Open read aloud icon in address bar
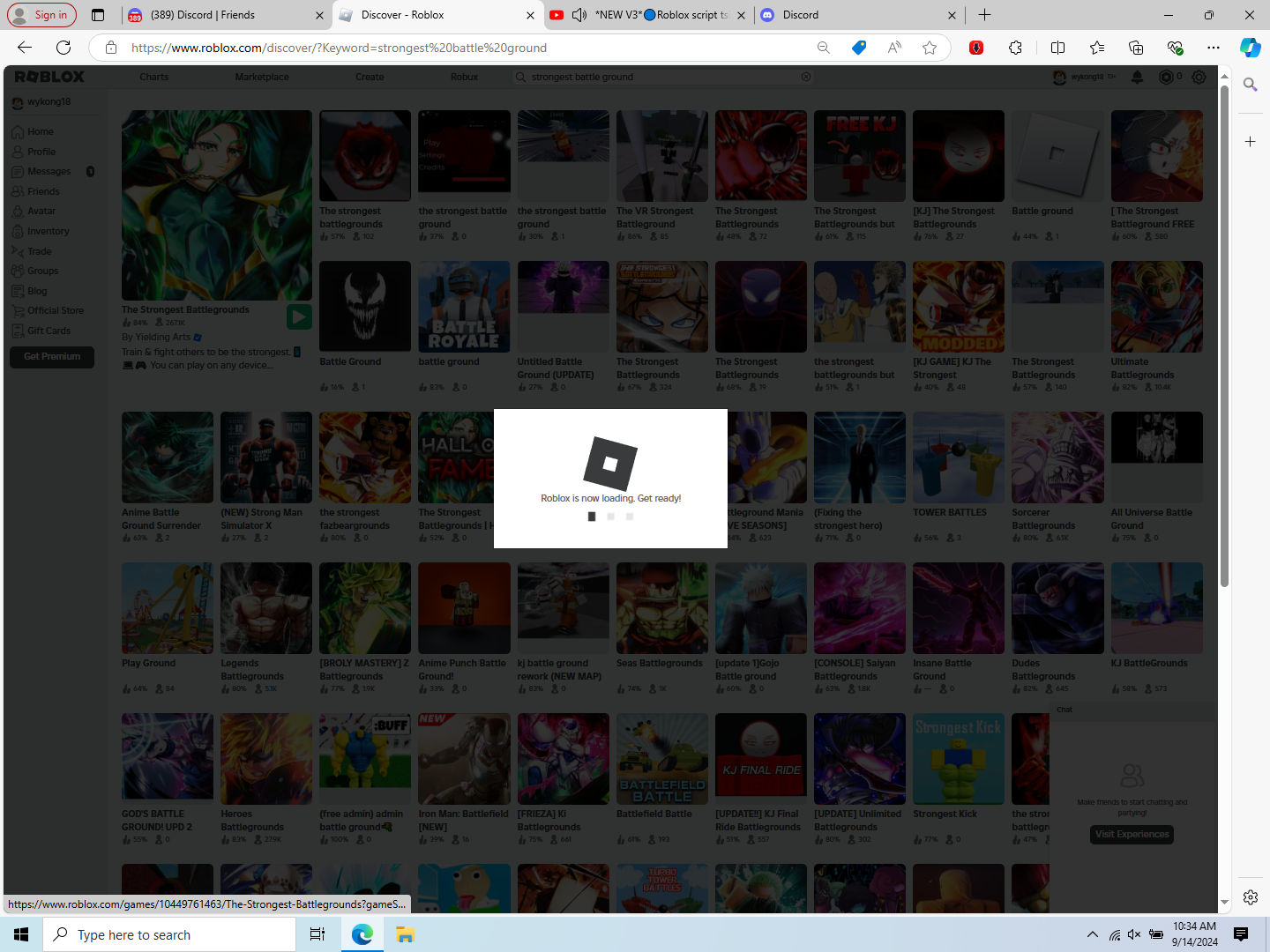This screenshot has width=1270, height=952. [x=894, y=48]
